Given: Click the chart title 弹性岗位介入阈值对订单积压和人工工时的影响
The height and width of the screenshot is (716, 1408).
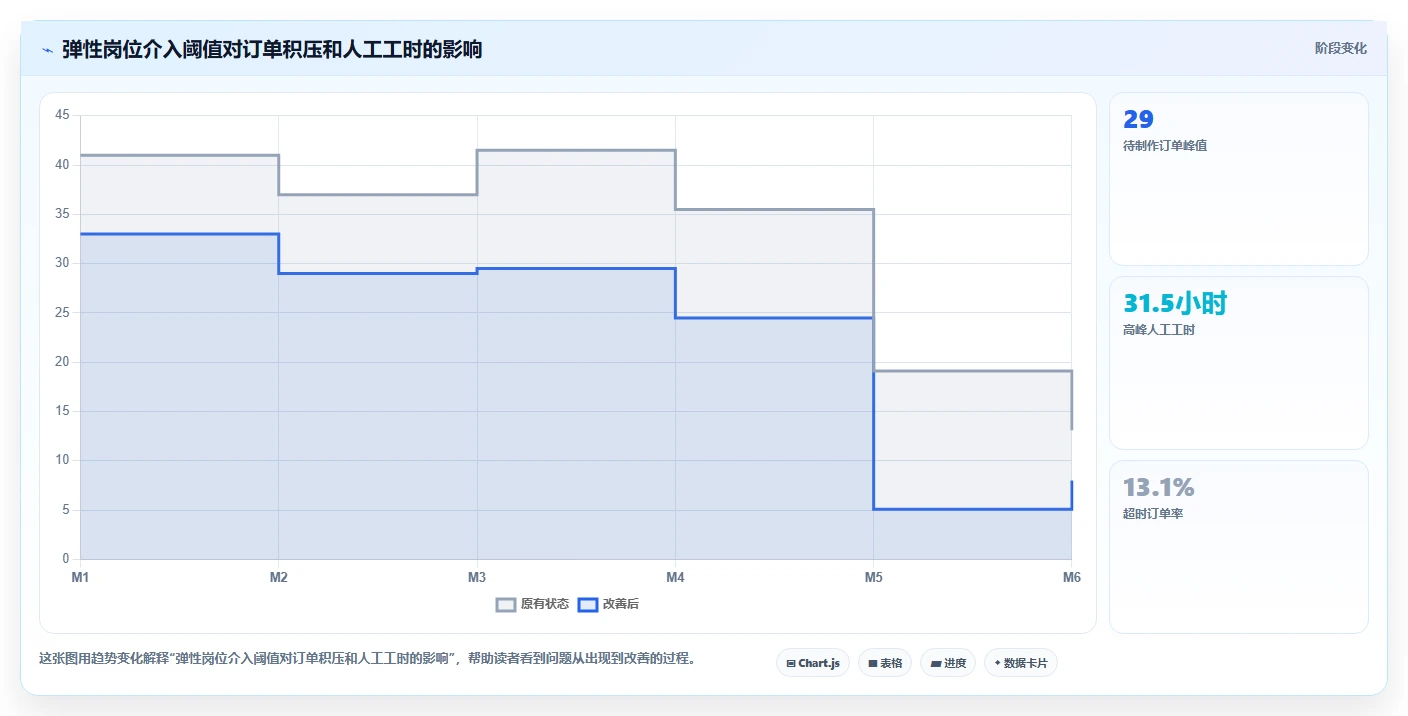Looking at the screenshot, I should (x=272, y=49).
